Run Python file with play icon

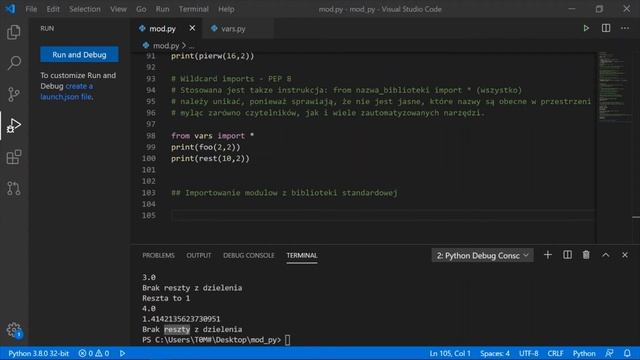pyautogui.click(x=586, y=28)
